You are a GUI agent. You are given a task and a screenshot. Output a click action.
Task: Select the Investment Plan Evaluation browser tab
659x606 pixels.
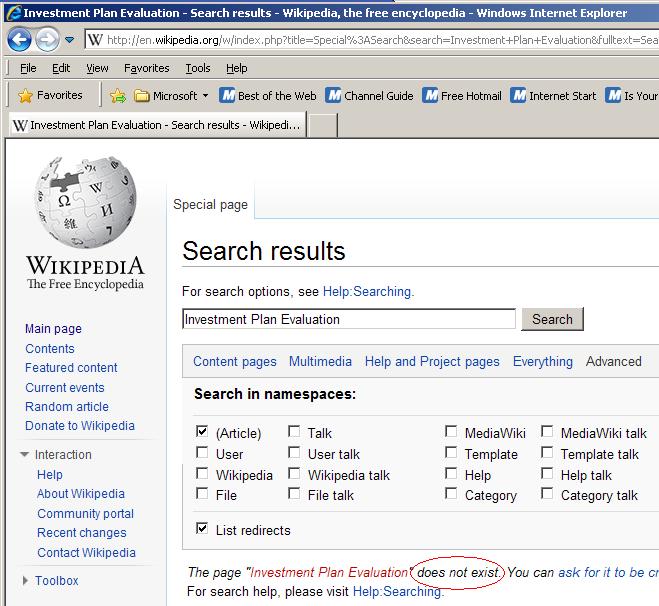click(157, 125)
